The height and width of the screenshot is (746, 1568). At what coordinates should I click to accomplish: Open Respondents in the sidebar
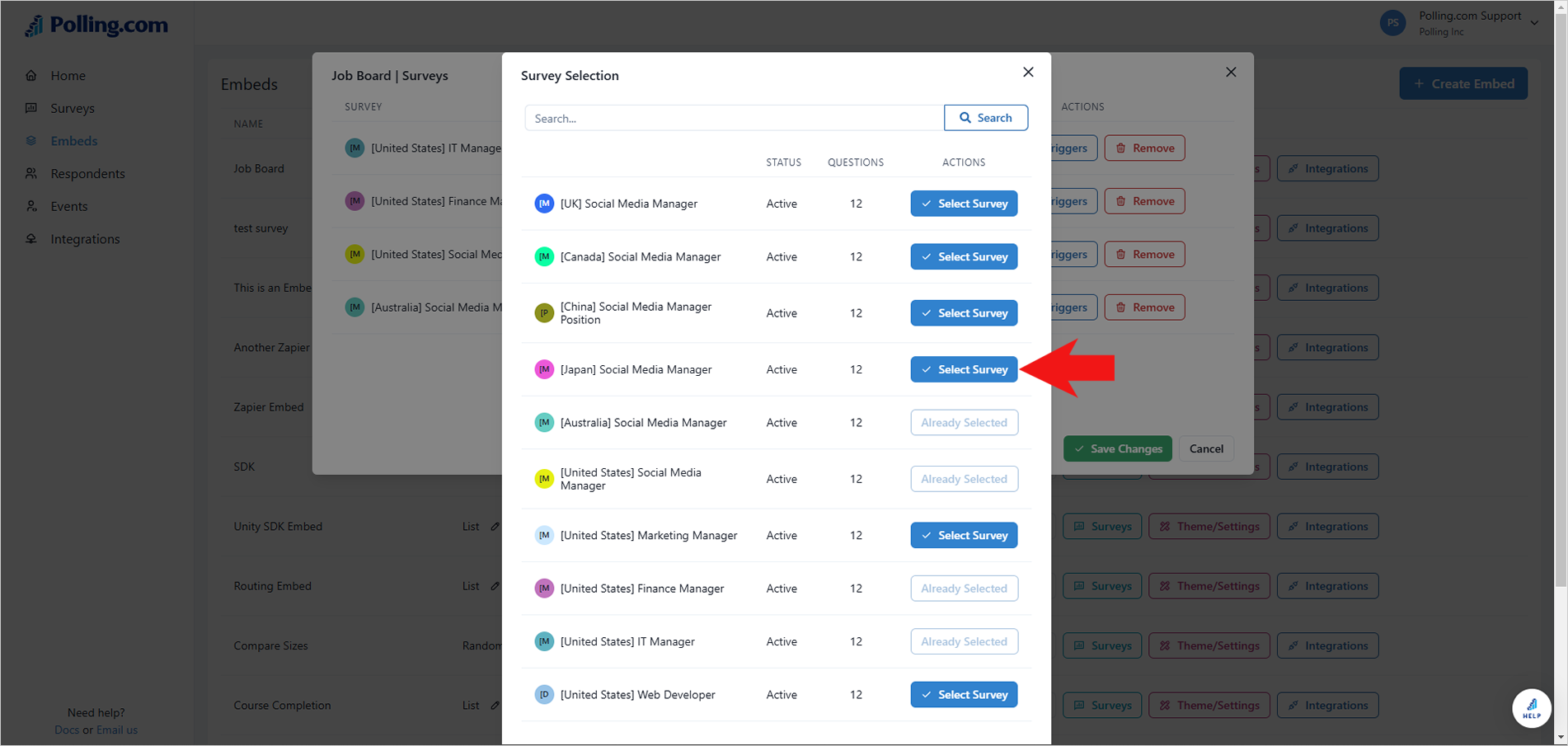87,174
